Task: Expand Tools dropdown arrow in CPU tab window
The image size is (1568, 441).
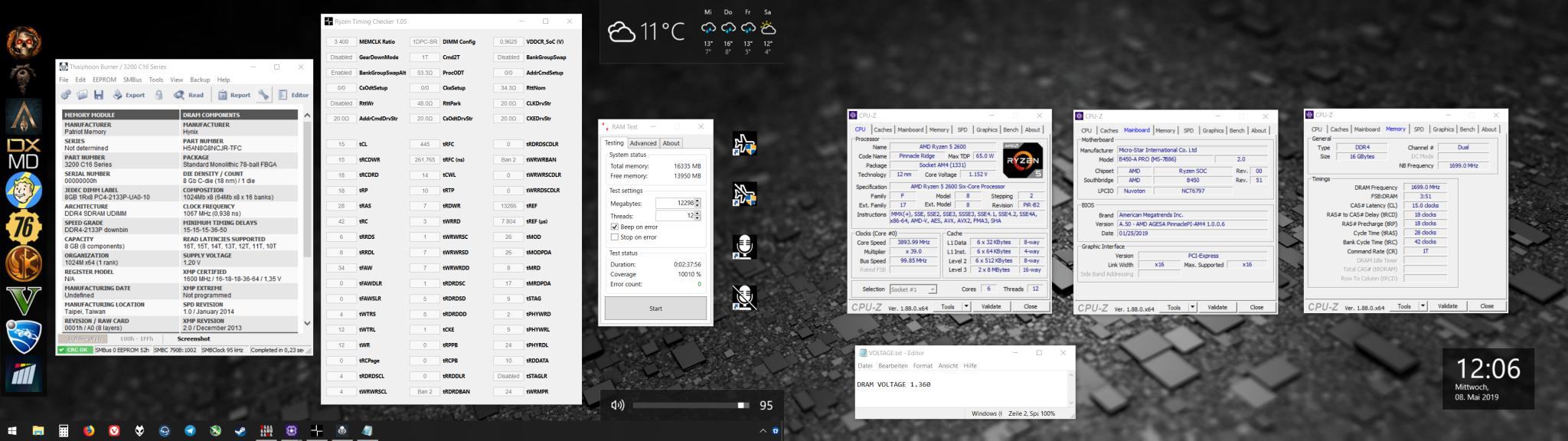Action: [966, 306]
